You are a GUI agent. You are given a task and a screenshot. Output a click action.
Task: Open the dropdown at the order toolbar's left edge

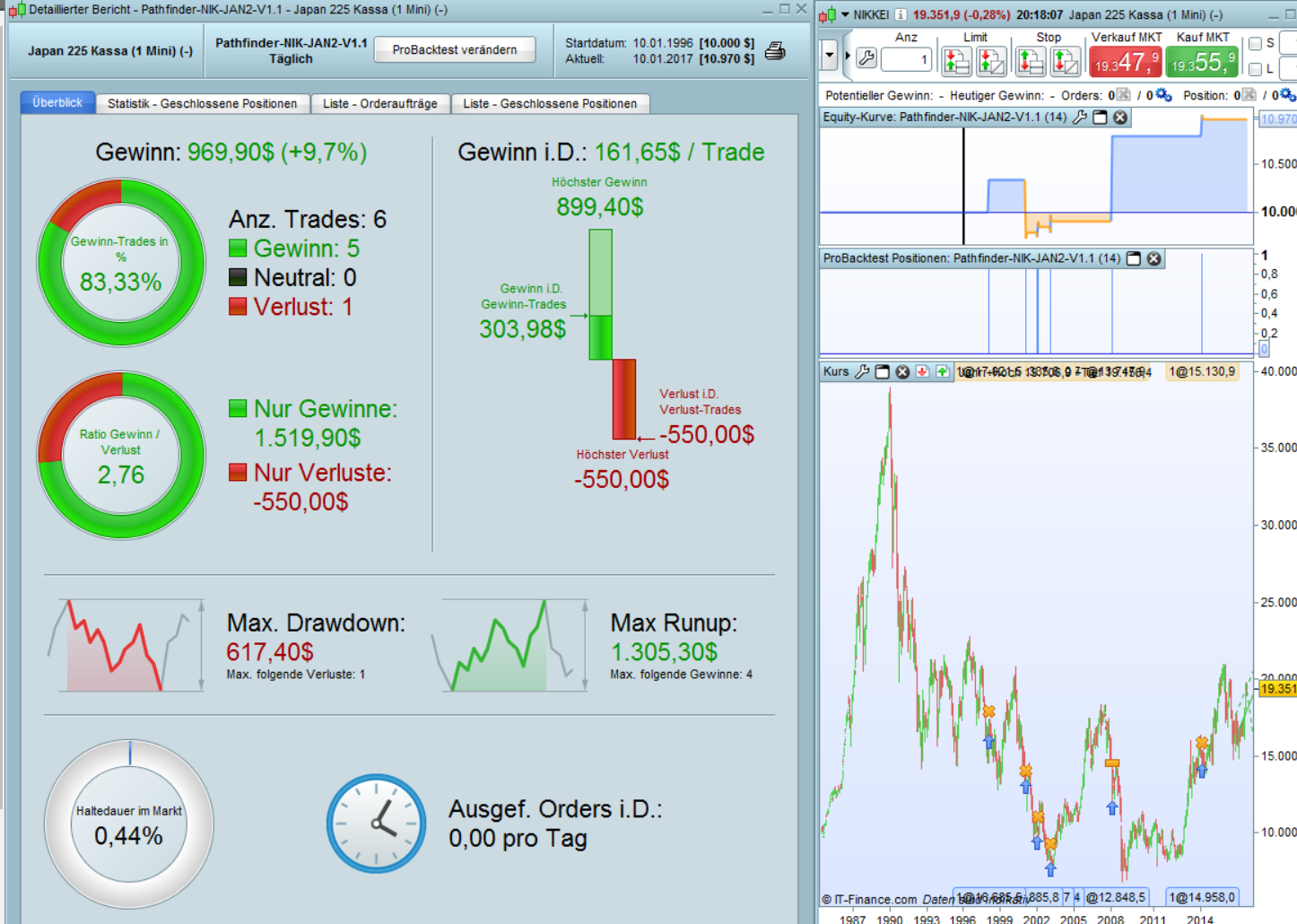pos(829,55)
